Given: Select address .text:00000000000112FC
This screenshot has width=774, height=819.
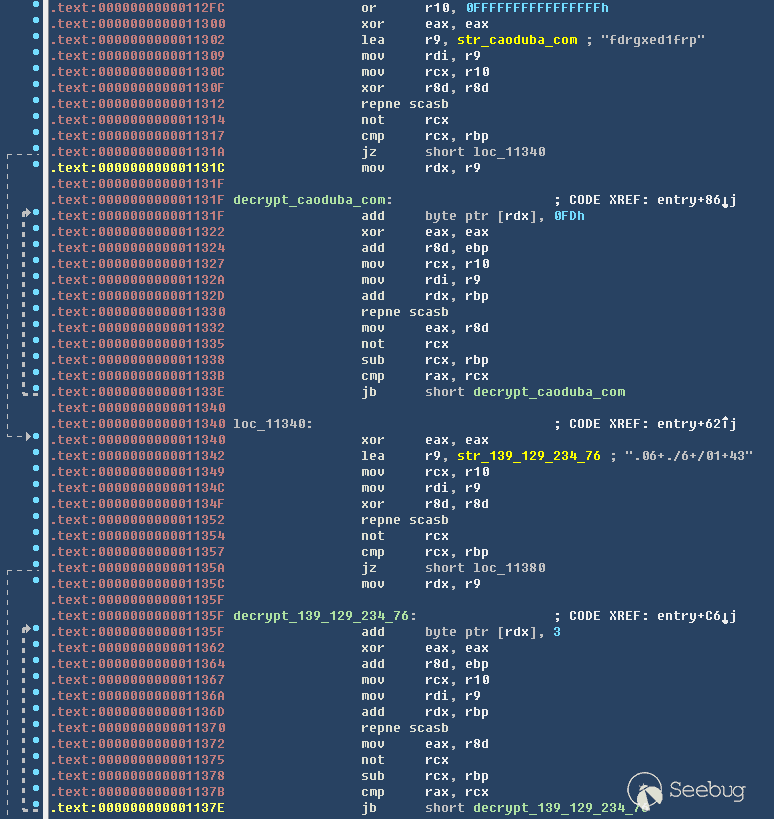Looking at the screenshot, I should [138, 8].
